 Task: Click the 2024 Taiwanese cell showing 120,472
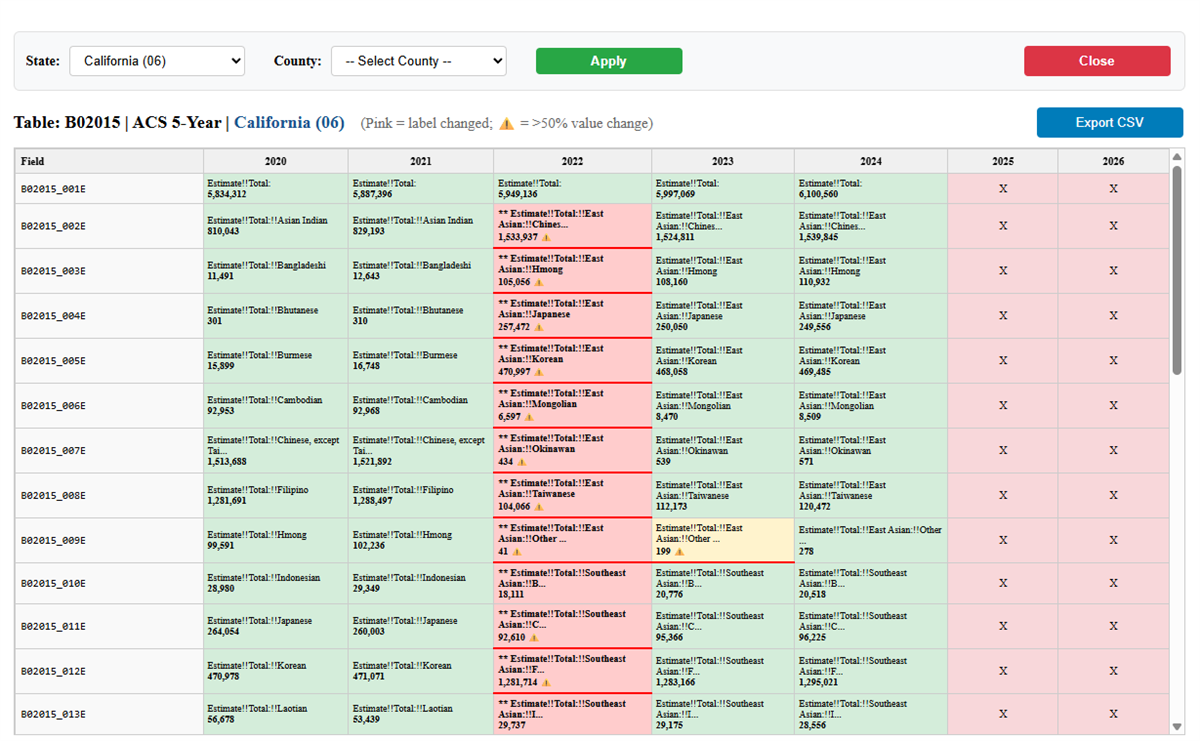(871, 496)
